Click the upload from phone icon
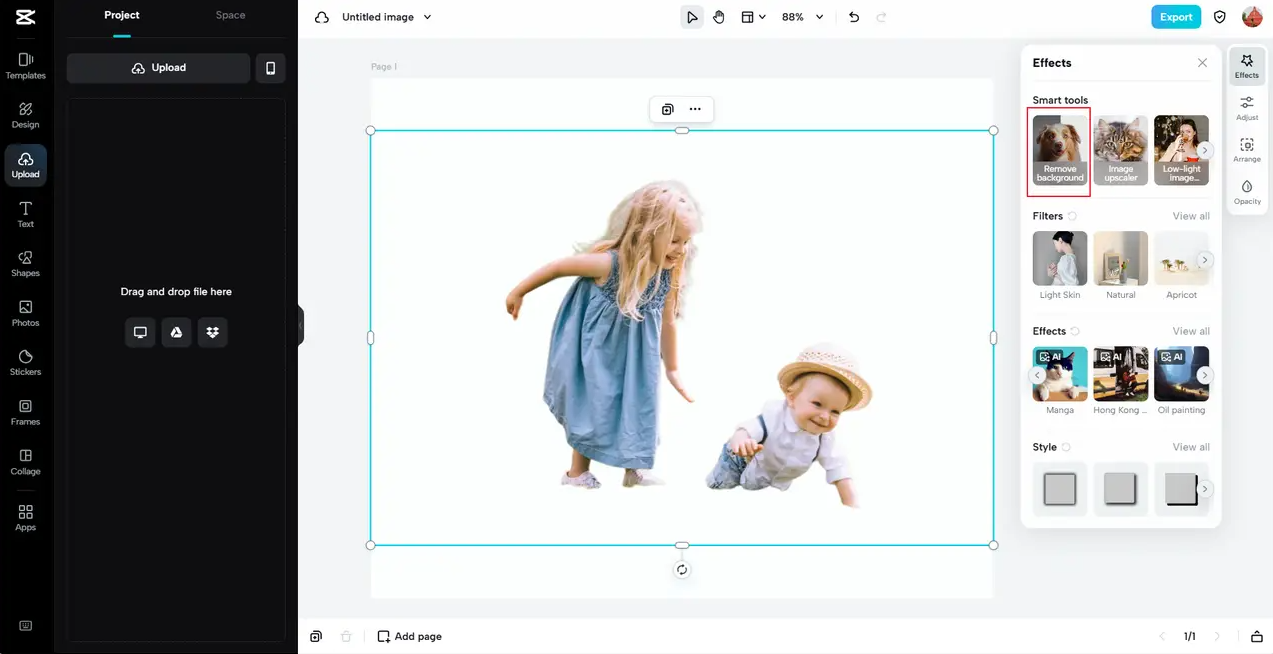 pos(270,68)
